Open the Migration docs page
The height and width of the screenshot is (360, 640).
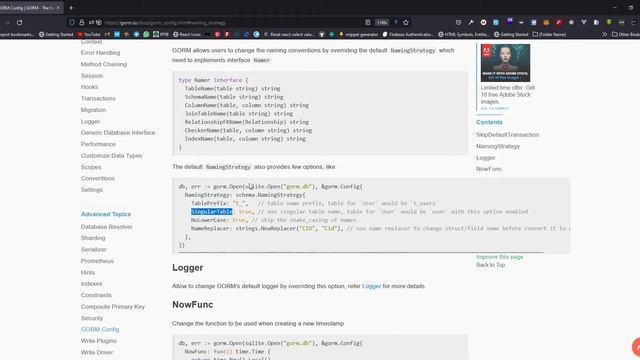coord(93,110)
